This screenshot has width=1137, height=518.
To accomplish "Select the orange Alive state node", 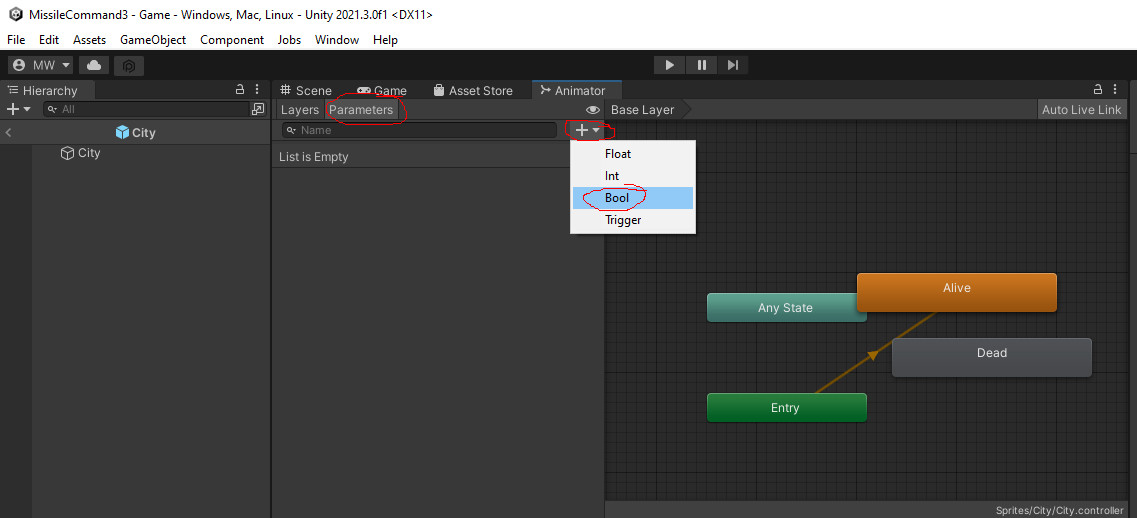I will 956,290.
